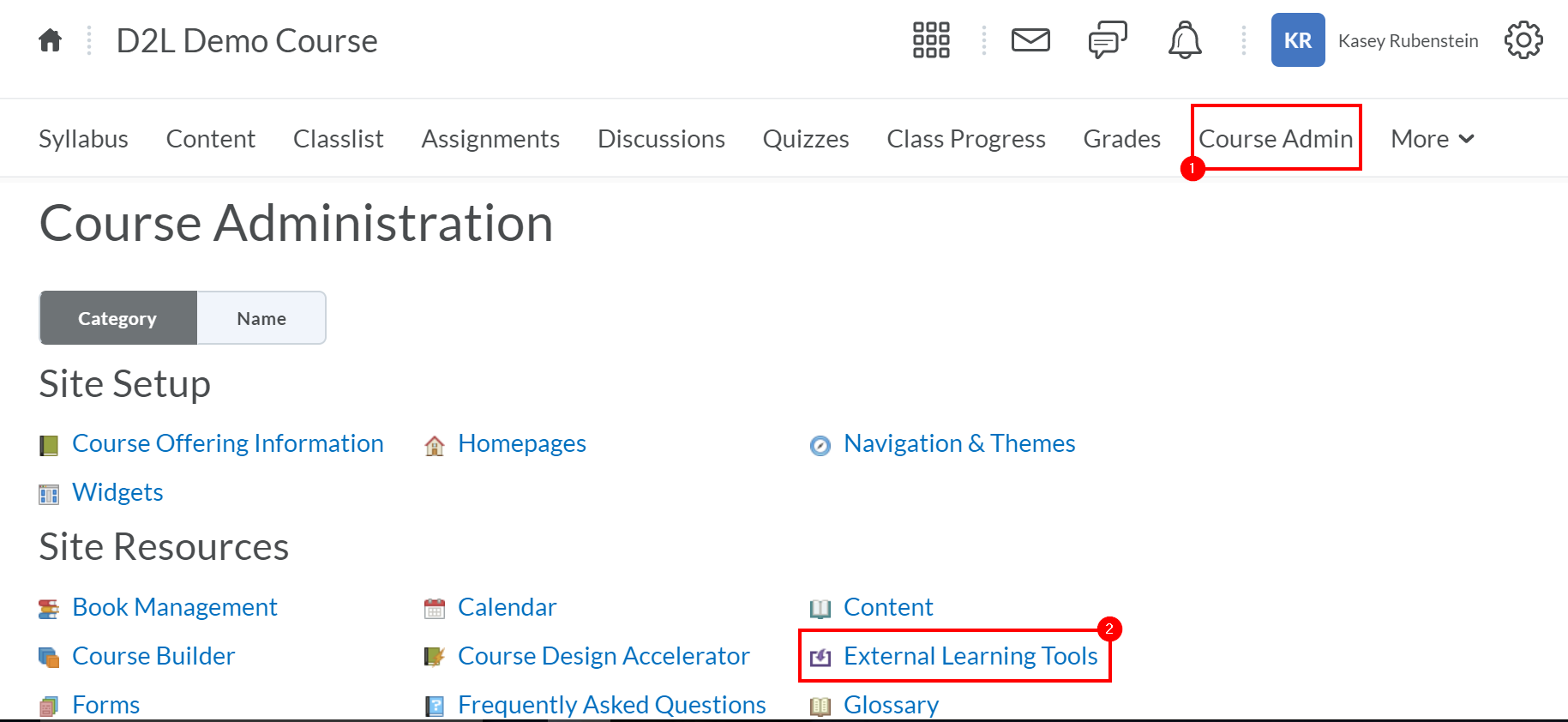
Task: Check notifications via the bell icon
Action: tap(1184, 39)
